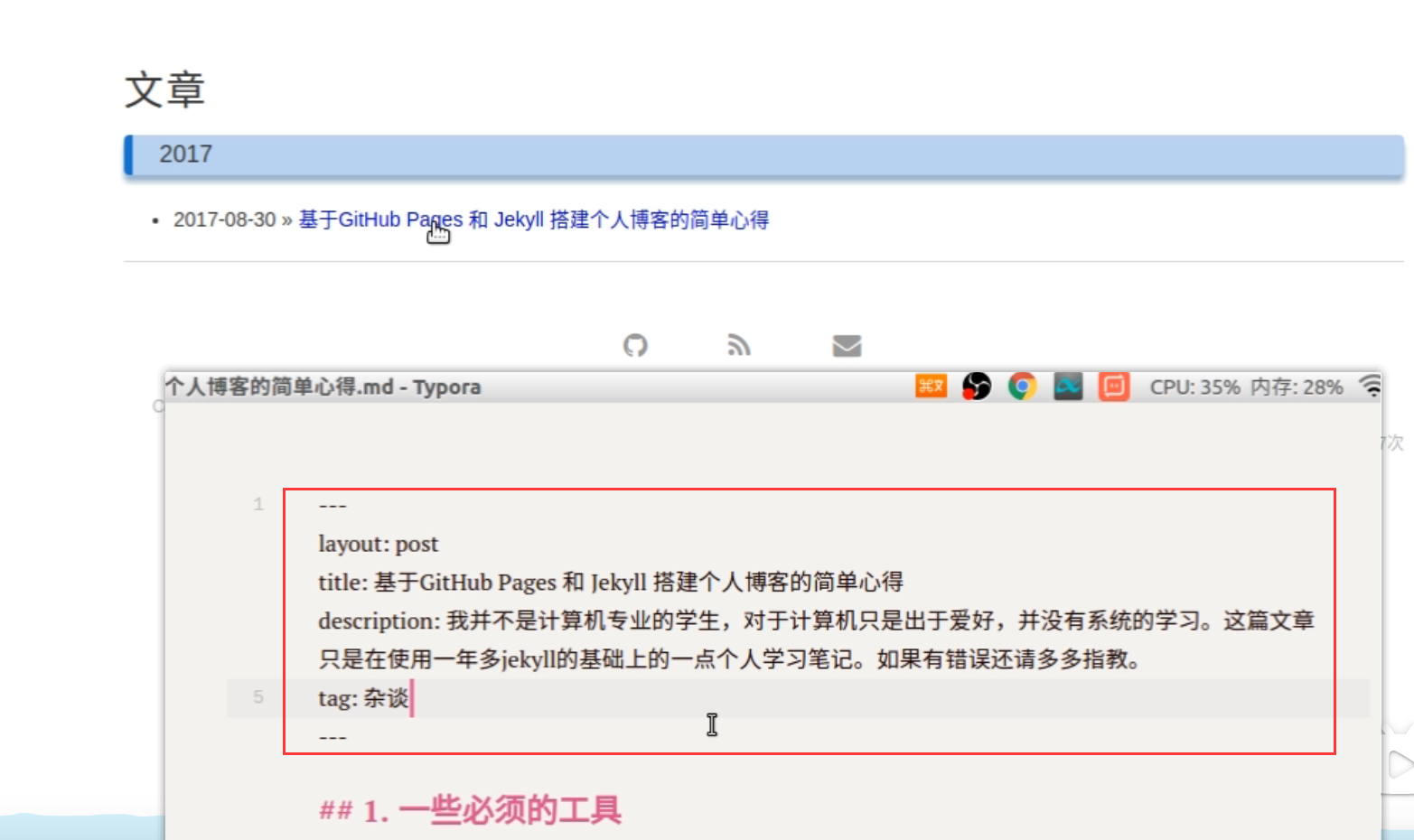The width and height of the screenshot is (1414, 840).
Task: Click the red chat-bubble tray icon
Action: [x=1114, y=387]
